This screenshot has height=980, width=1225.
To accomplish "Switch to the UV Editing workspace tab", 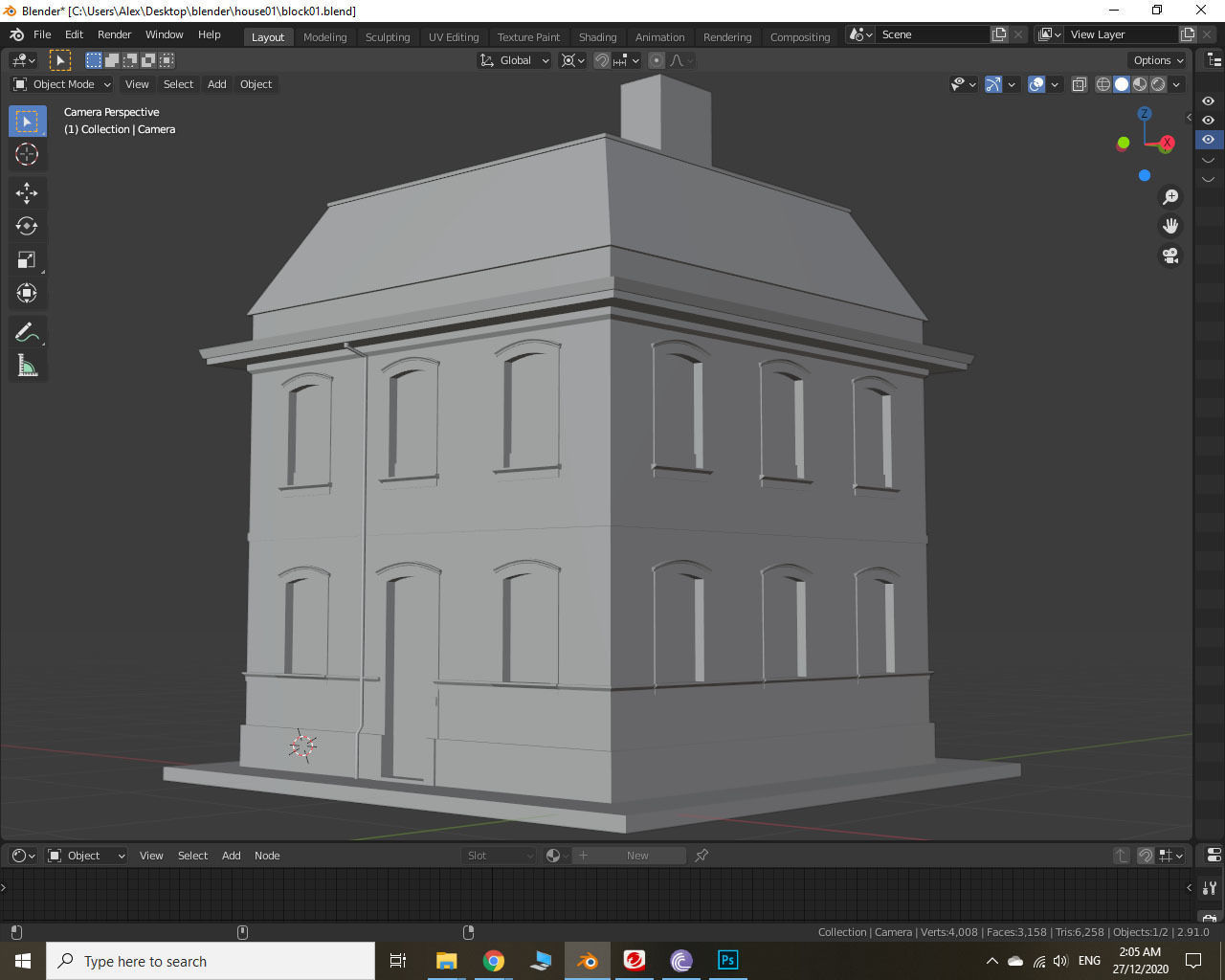I will 454,37.
